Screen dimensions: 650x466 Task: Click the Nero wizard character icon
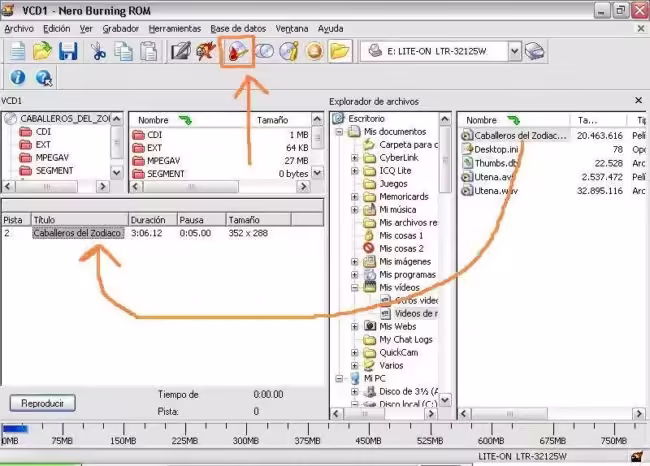(x=206, y=51)
